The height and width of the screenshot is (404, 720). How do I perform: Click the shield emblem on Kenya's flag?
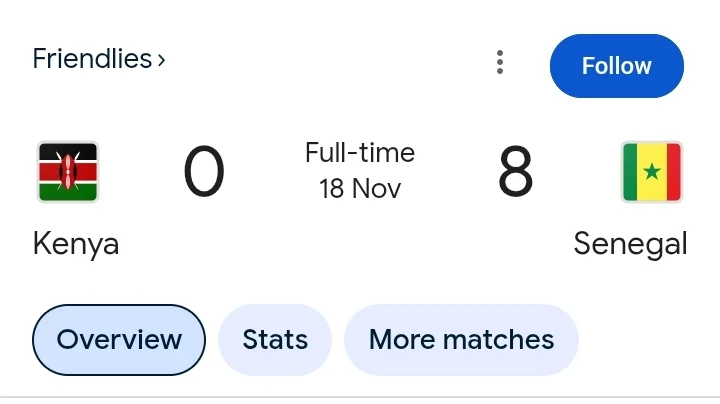click(68, 172)
